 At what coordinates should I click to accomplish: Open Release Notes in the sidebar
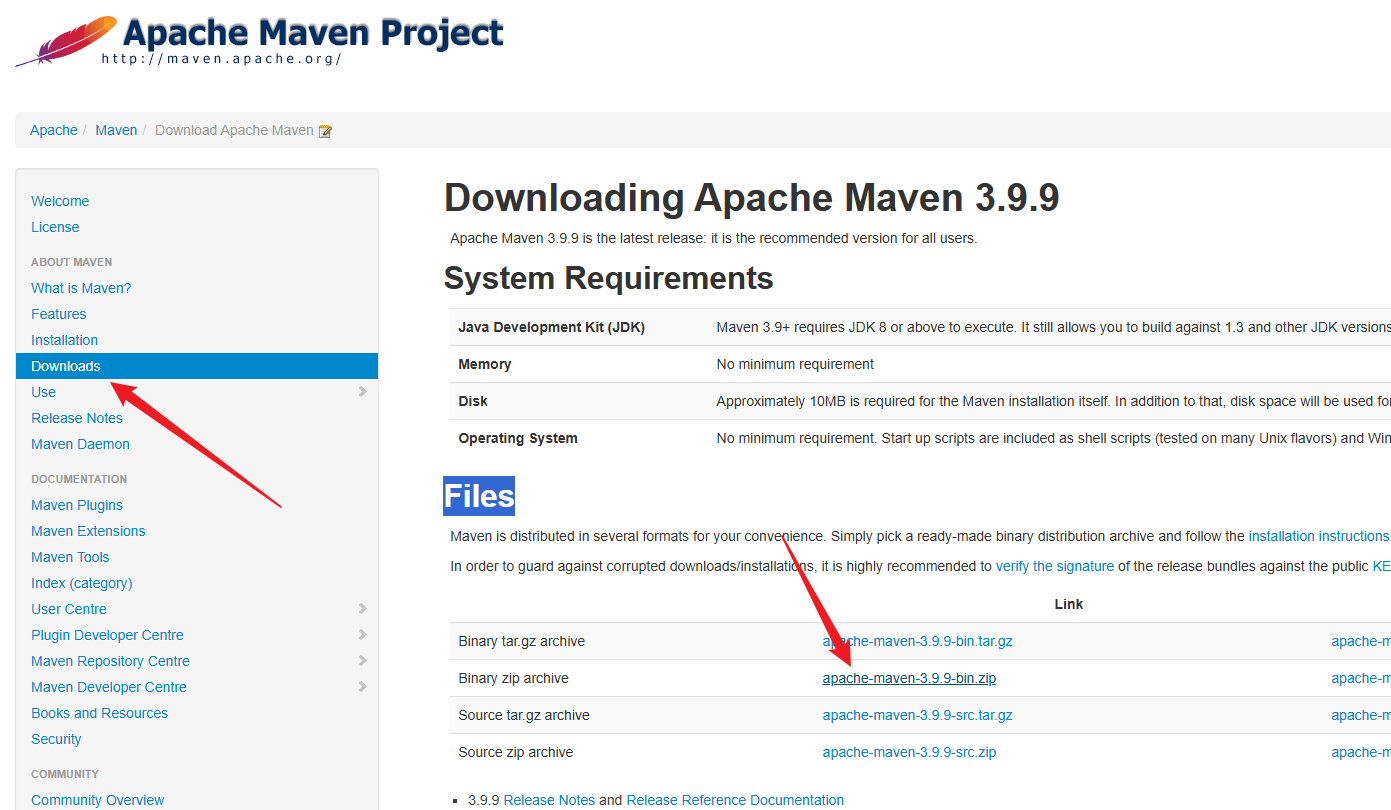[77, 418]
